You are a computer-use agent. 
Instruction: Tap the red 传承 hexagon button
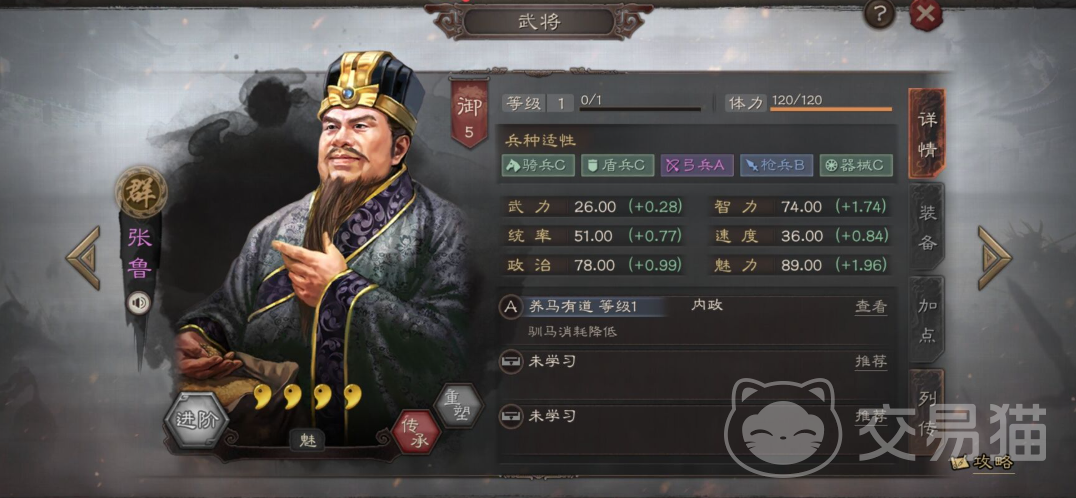(416, 431)
